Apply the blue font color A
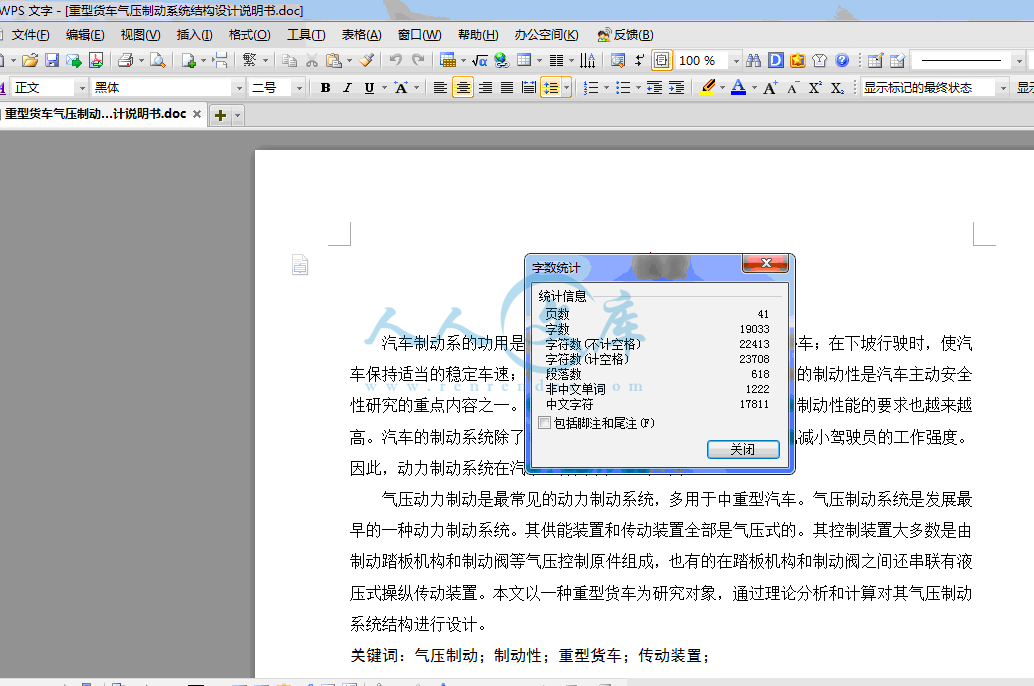Image resolution: width=1034 pixels, height=686 pixels. pyautogui.click(x=739, y=88)
